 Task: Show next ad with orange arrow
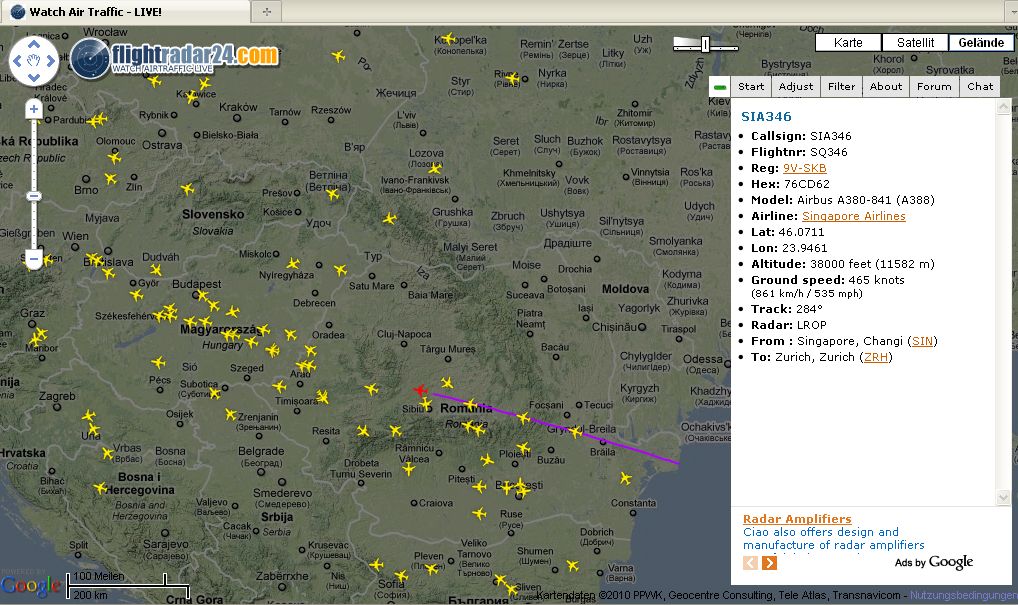click(x=769, y=563)
